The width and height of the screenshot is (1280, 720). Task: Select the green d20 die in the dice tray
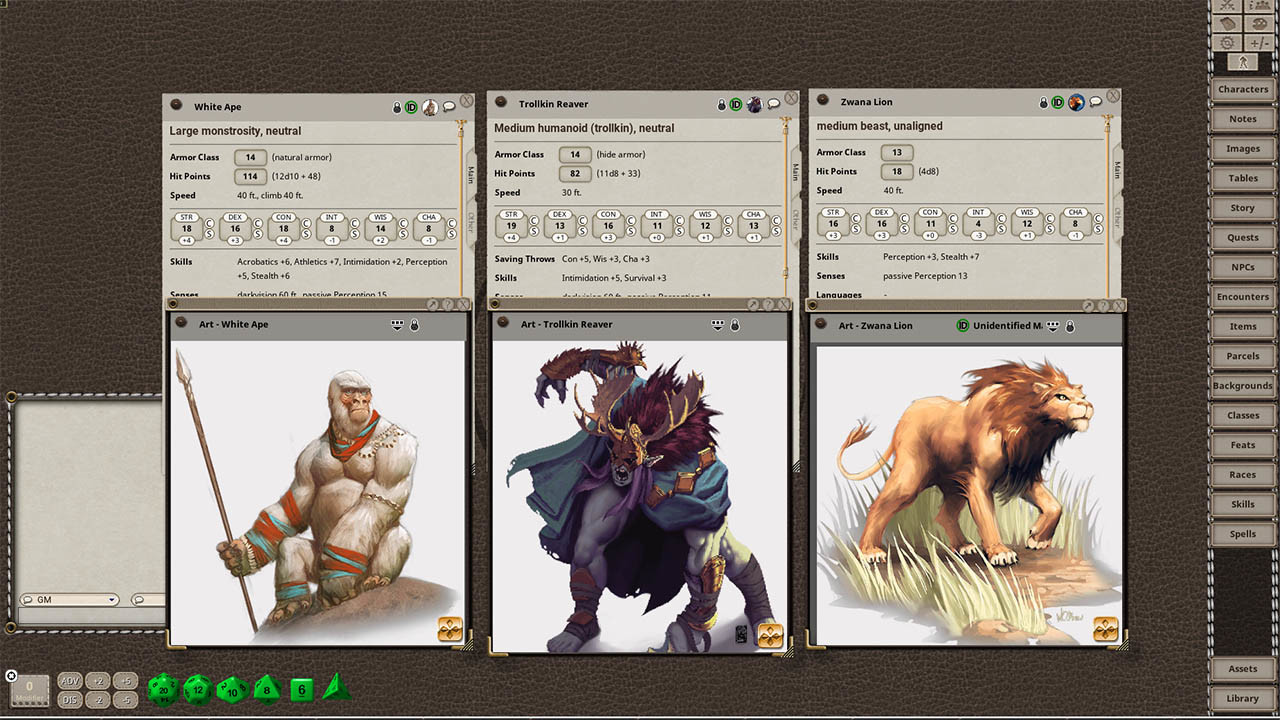(163, 689)
